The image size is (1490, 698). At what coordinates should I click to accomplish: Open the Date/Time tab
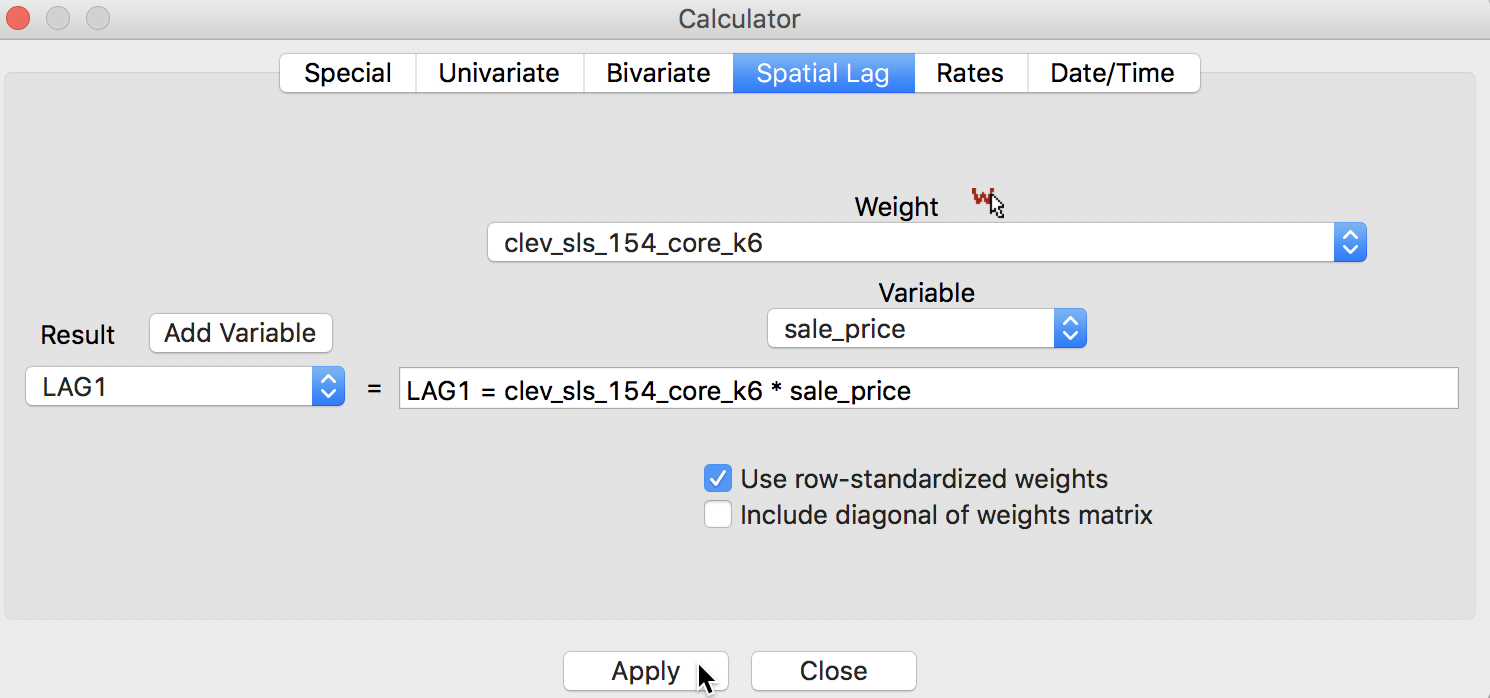(x=1113, y=73)
